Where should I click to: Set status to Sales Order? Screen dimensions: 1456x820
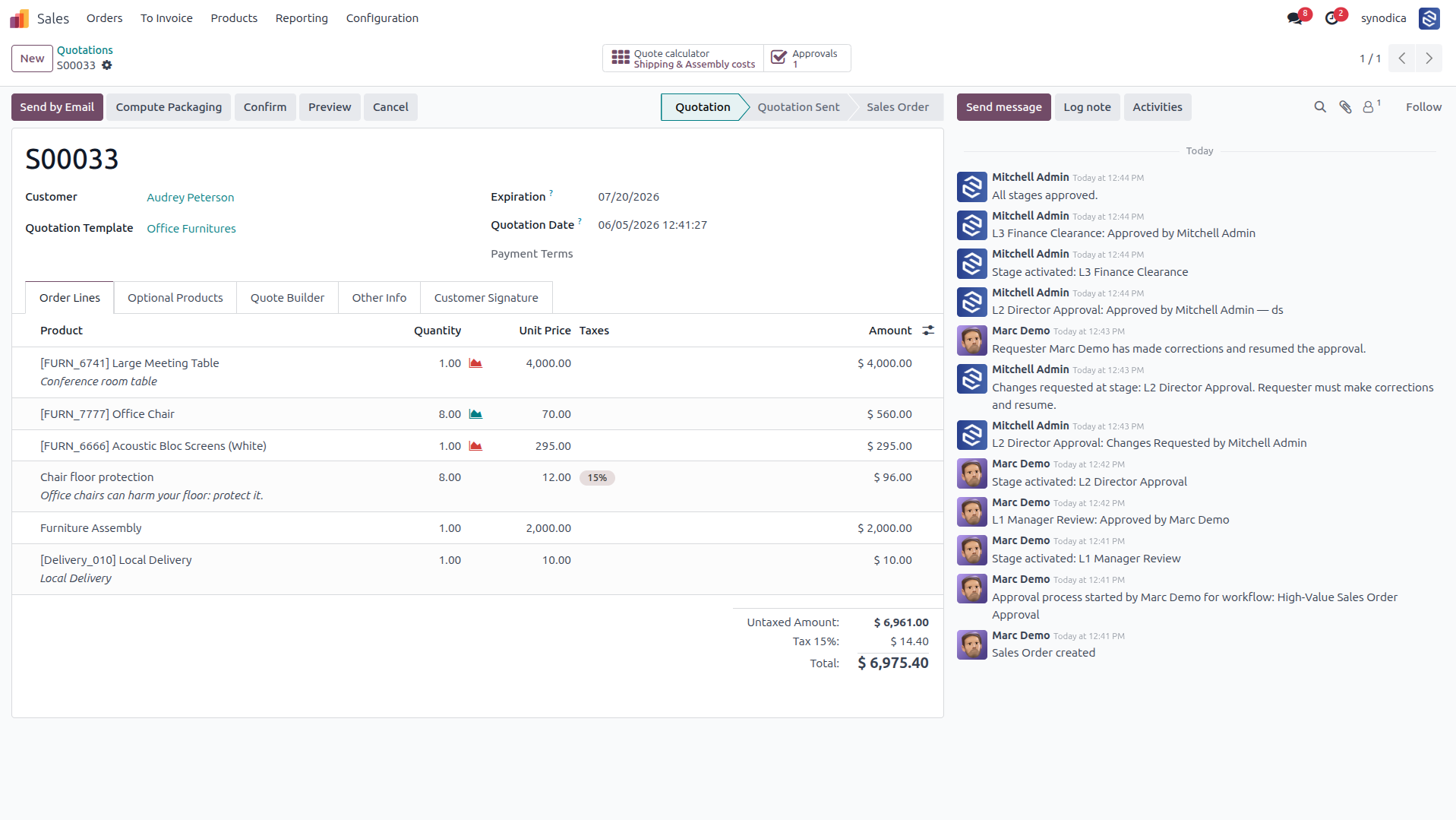(897, 107)
